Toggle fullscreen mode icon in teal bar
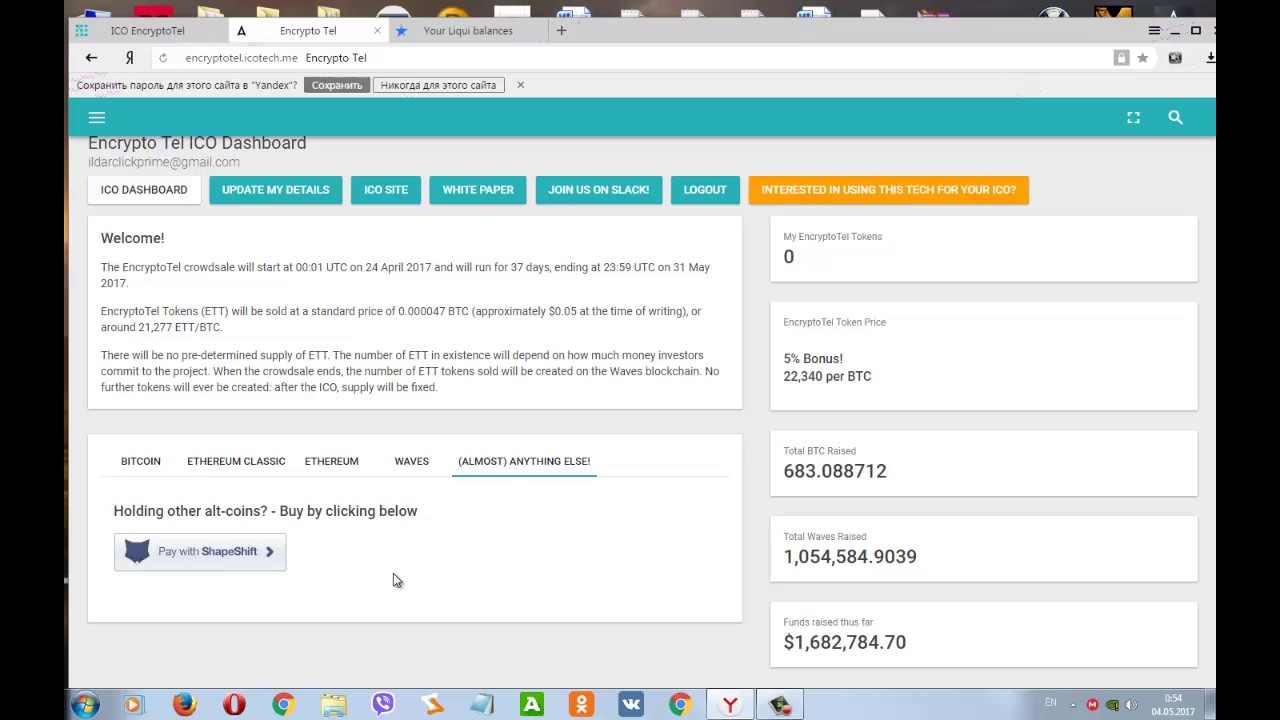1280x720 pixels. tap(1133, 118)
